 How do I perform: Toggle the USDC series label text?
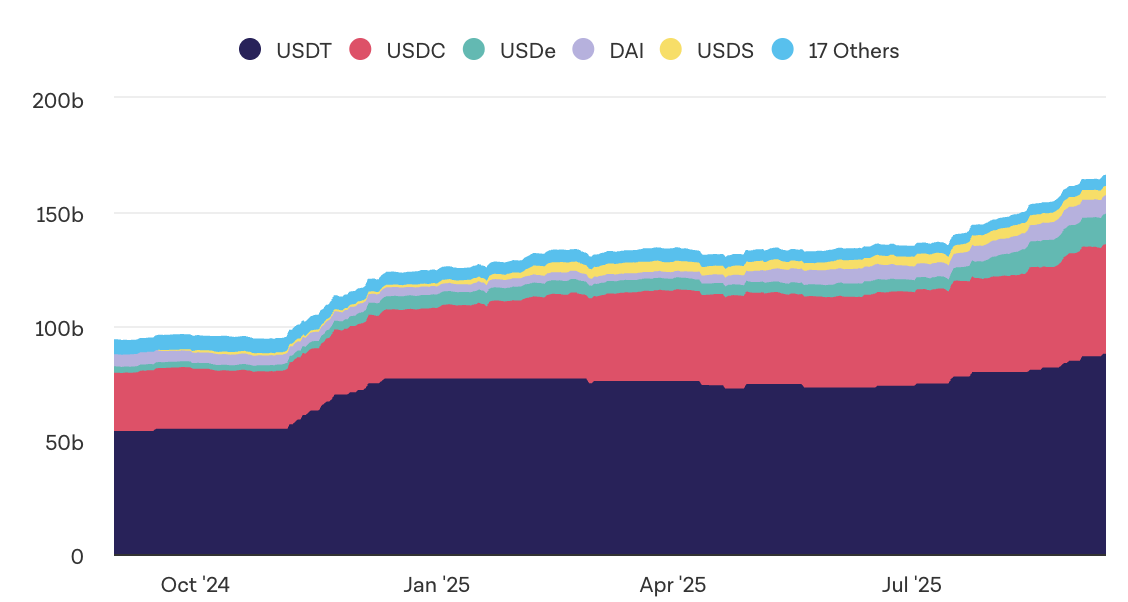416,50
